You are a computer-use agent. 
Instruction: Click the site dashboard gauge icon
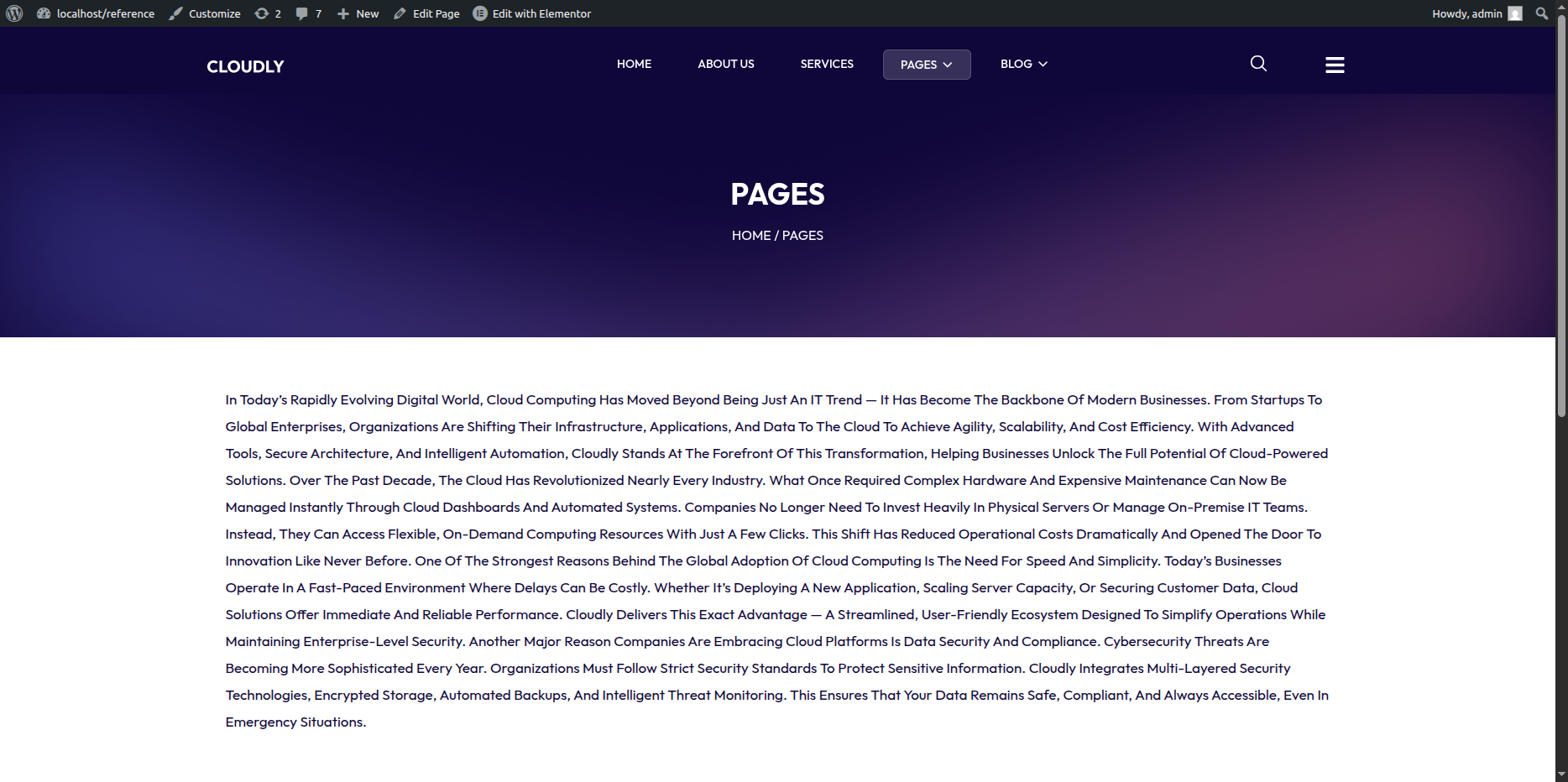44,13
